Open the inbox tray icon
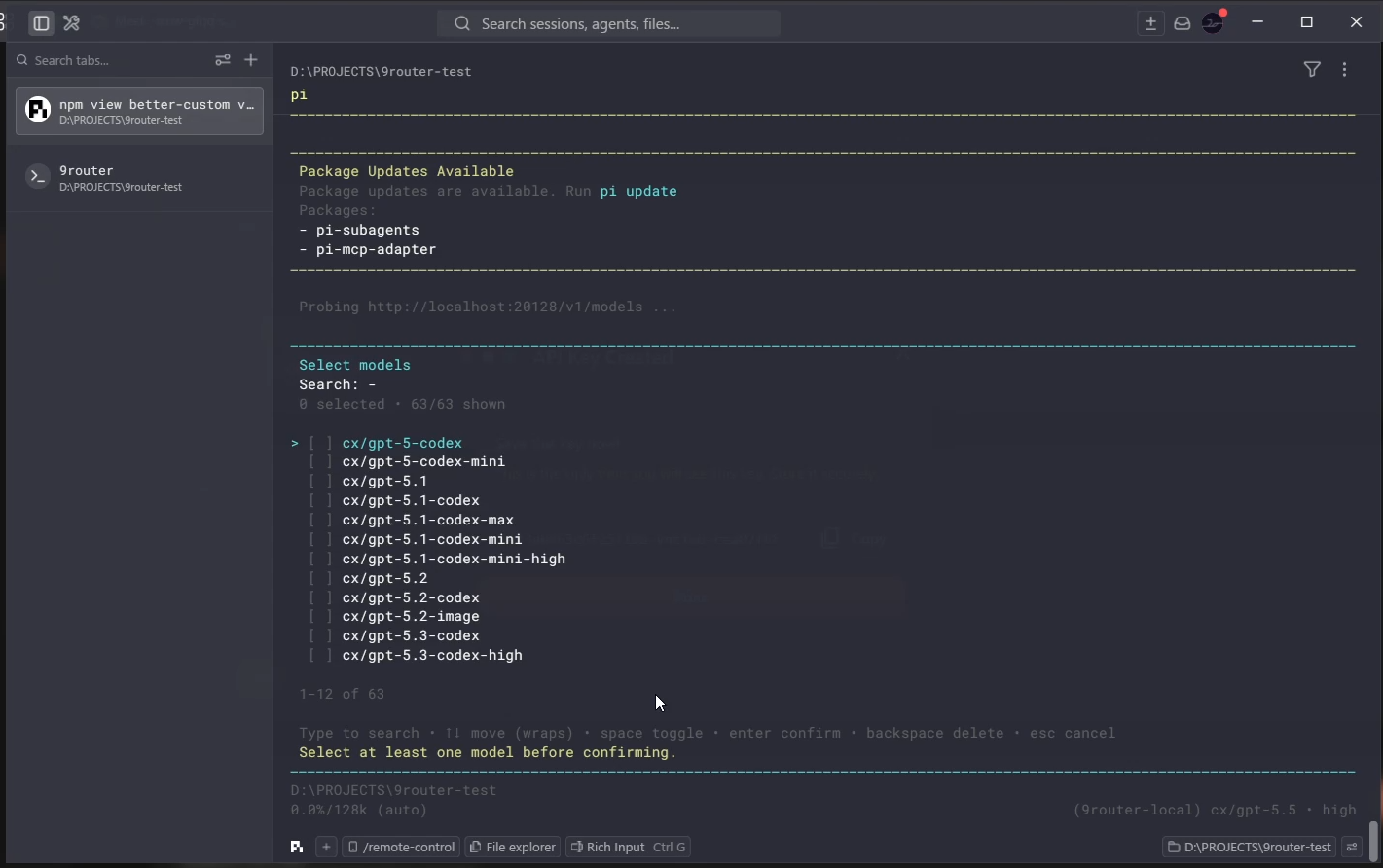This screenshot has height=868, width=1383. pos(1183,23)
